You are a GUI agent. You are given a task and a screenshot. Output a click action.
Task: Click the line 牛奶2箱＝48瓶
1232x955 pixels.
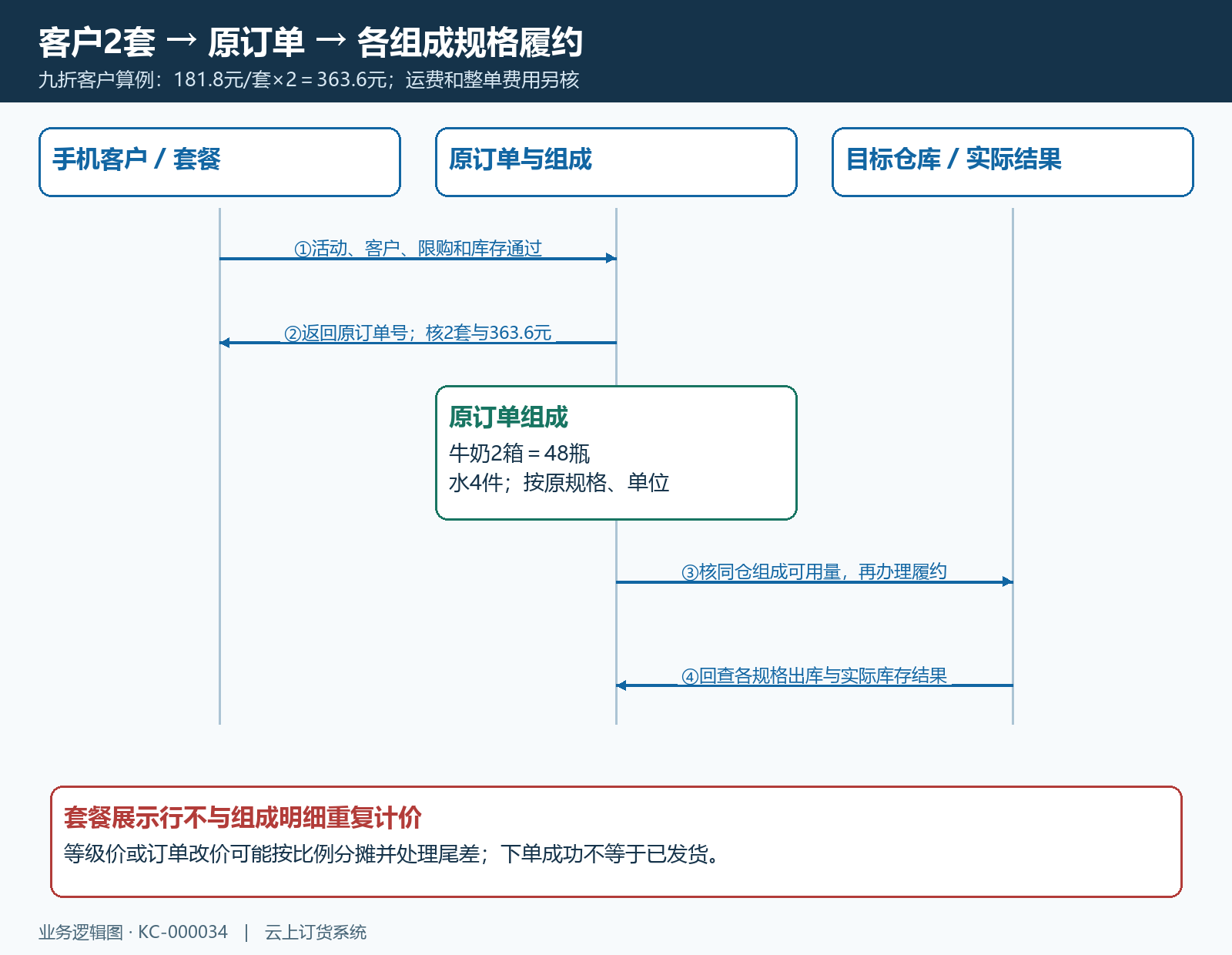pos(519,453)
